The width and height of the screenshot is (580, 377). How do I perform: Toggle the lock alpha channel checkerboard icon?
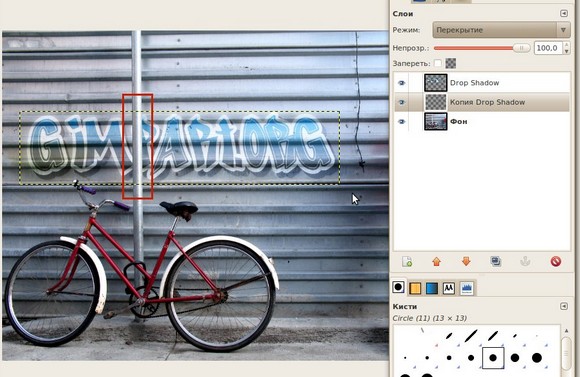click(451, 63)
